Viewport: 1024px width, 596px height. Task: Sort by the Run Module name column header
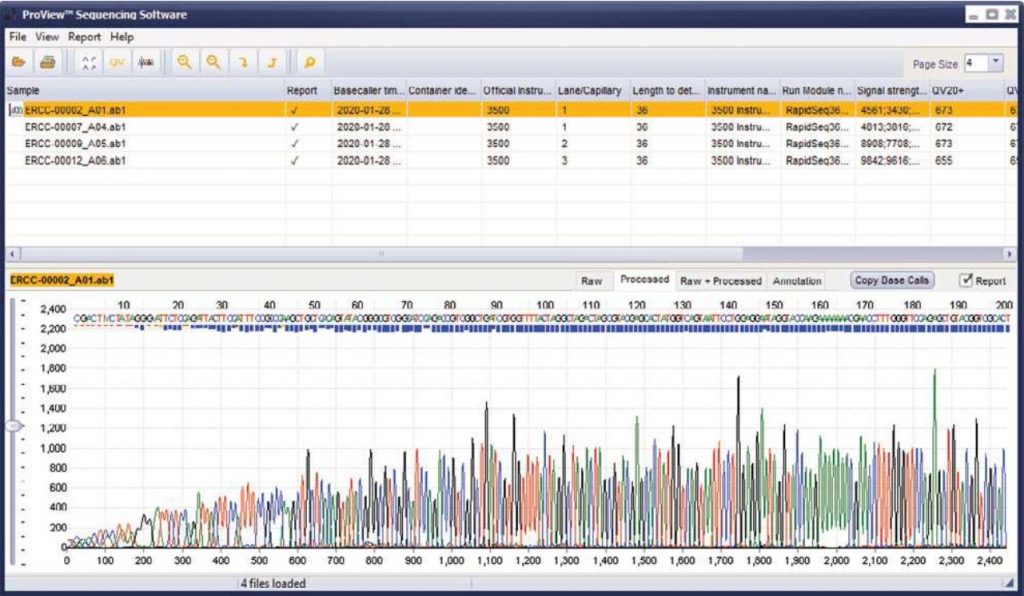818,91
